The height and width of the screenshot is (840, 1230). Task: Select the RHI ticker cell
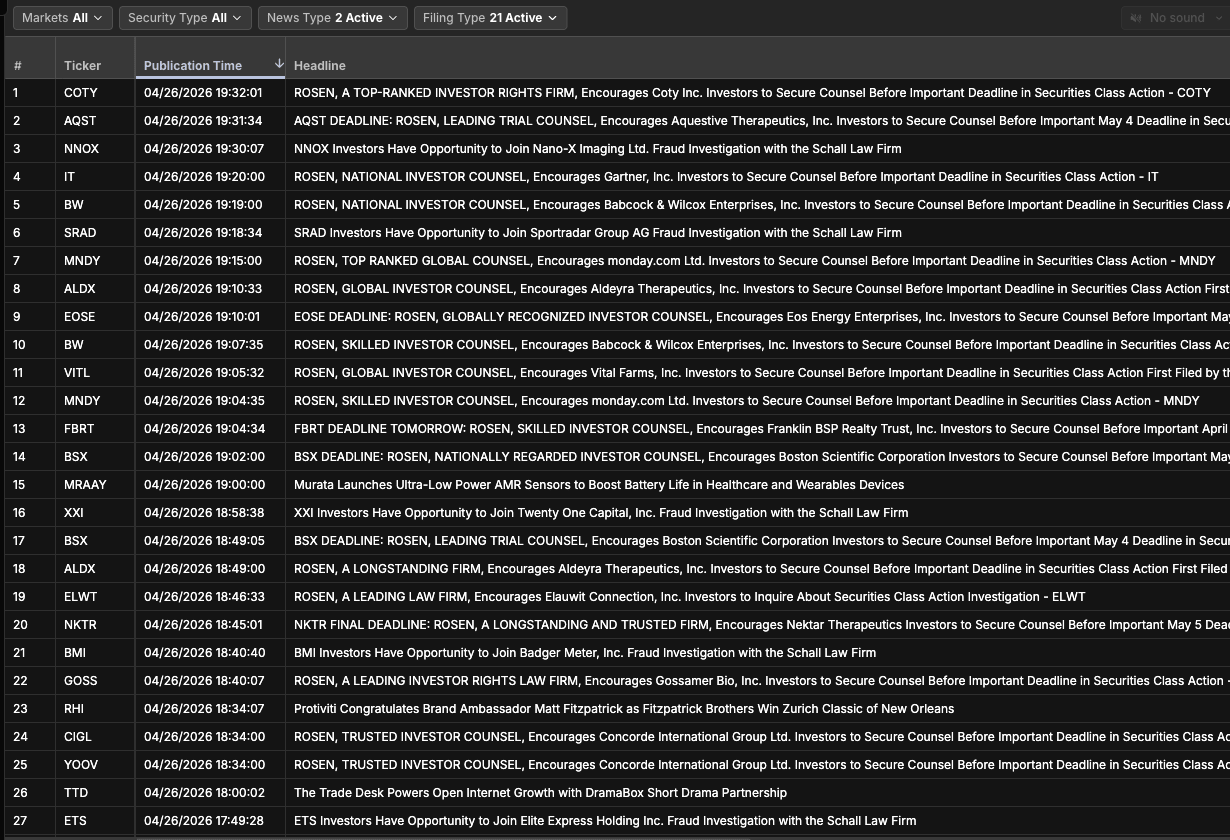75,709
